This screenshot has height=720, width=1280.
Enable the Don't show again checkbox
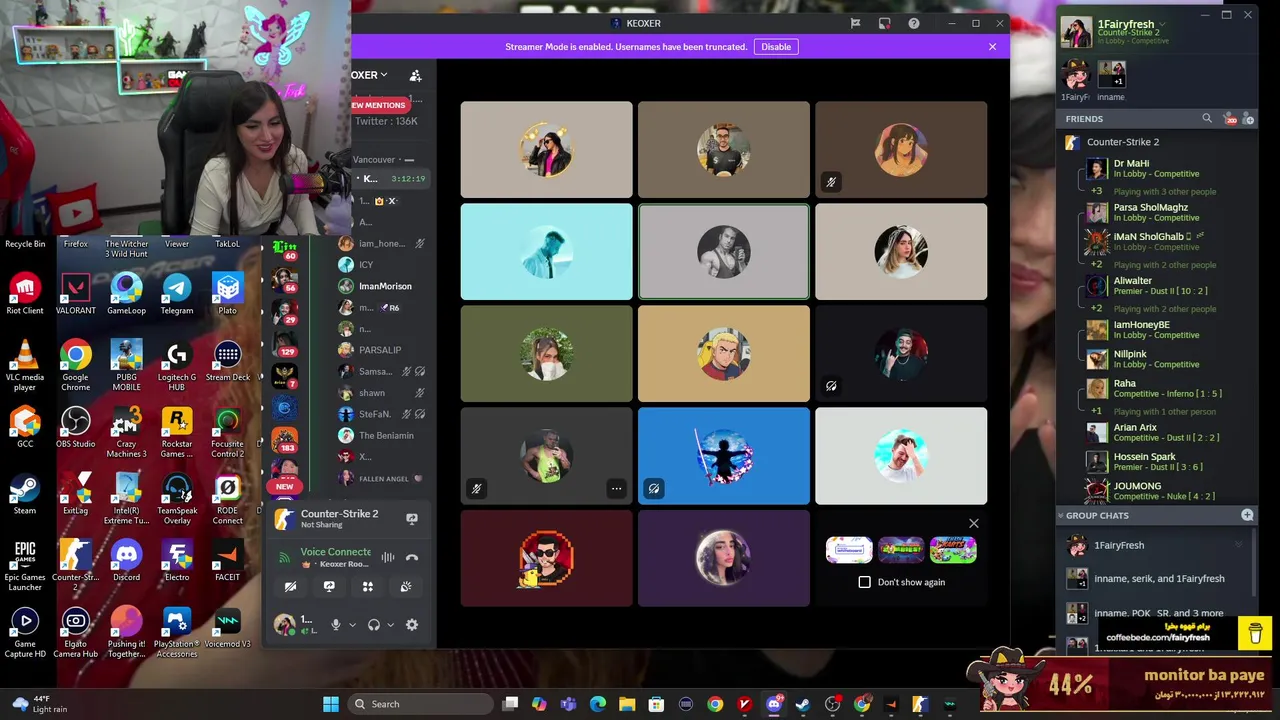pos(865,582)
